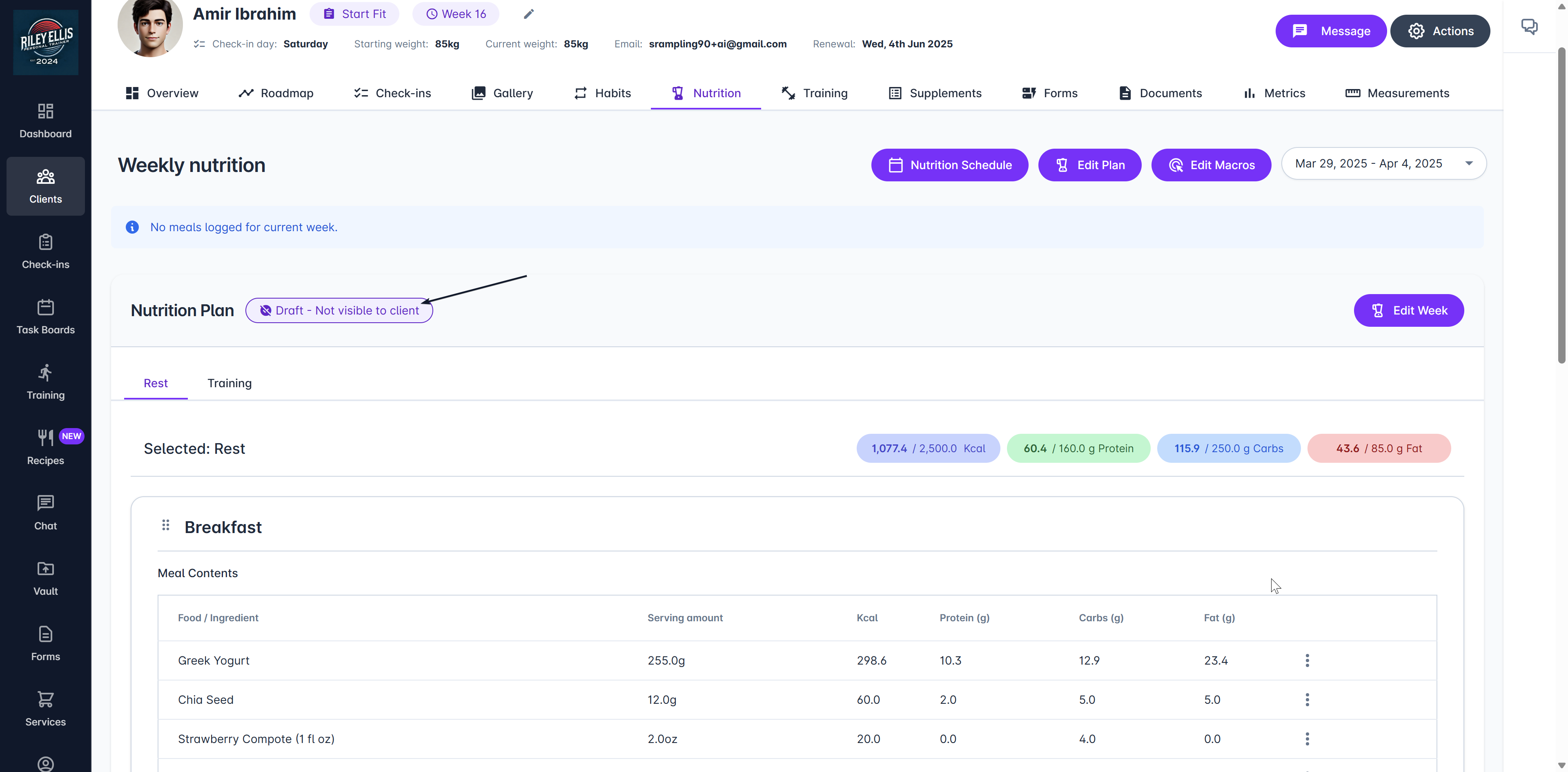Image resolution: width=1568 pixels, height=772 pixels.
Task: Select the Nutrition tab
Action: [x=706, y=93]
